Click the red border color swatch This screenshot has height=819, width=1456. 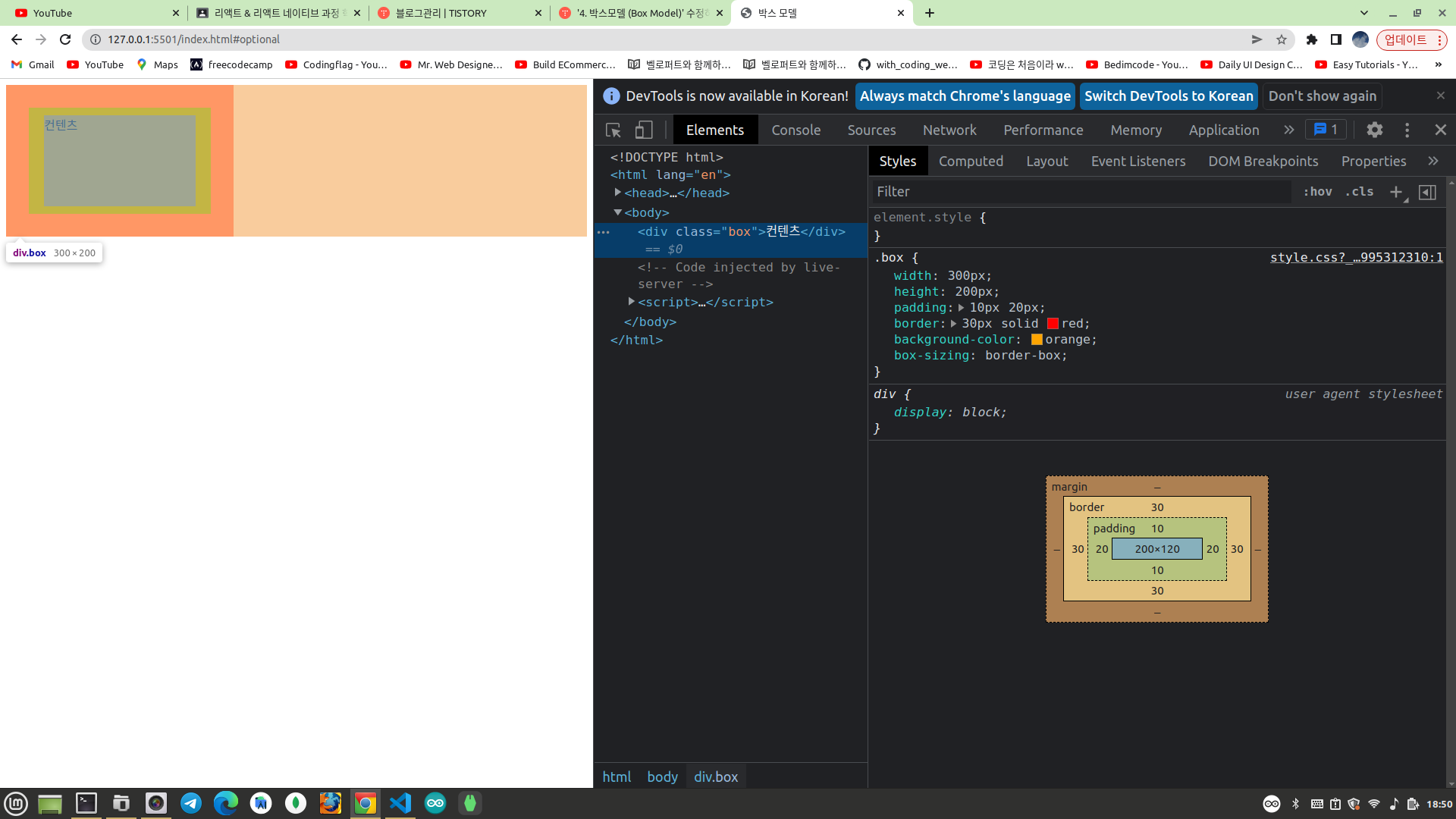[x=1053, y=324]
